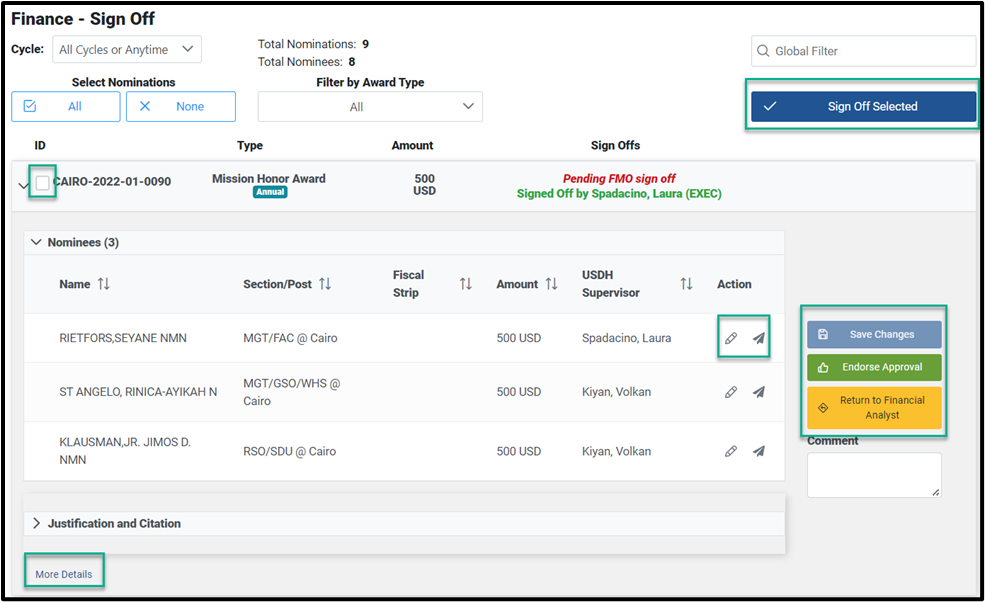Viewport: 985px width, 602px height.
Task: Click 'Signed Off by Spadacino, Laura (EXEC)' text
Action: (x=619, y=194)
